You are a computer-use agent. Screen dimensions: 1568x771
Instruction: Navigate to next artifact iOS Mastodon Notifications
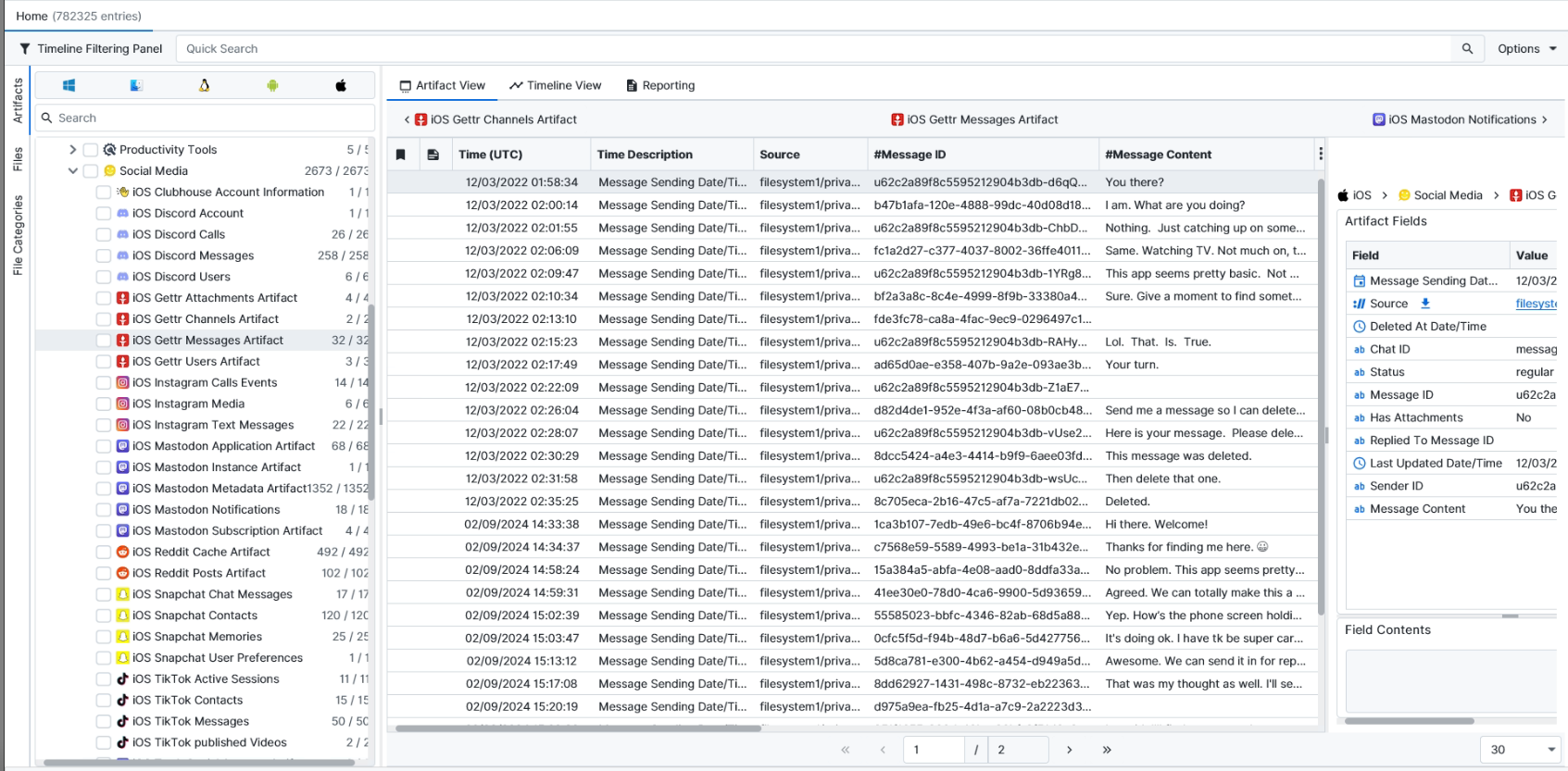1460,119
